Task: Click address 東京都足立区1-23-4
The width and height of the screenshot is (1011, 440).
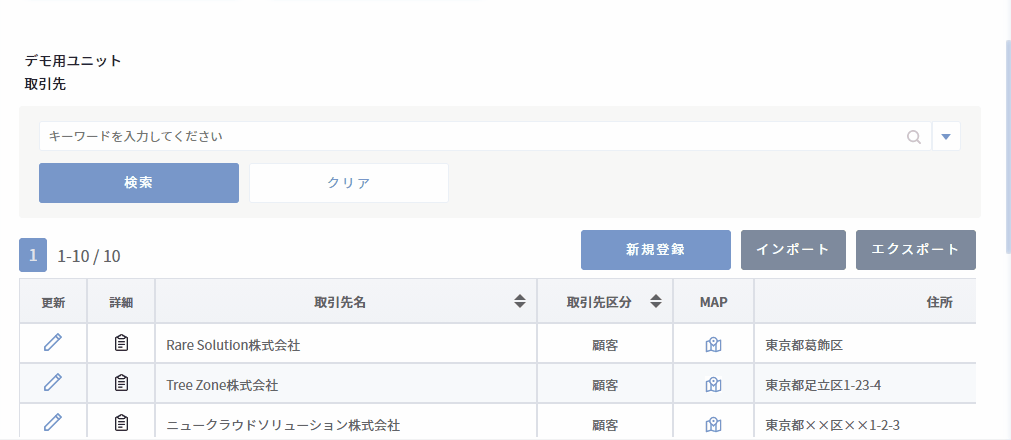Action: click(823, 385)
